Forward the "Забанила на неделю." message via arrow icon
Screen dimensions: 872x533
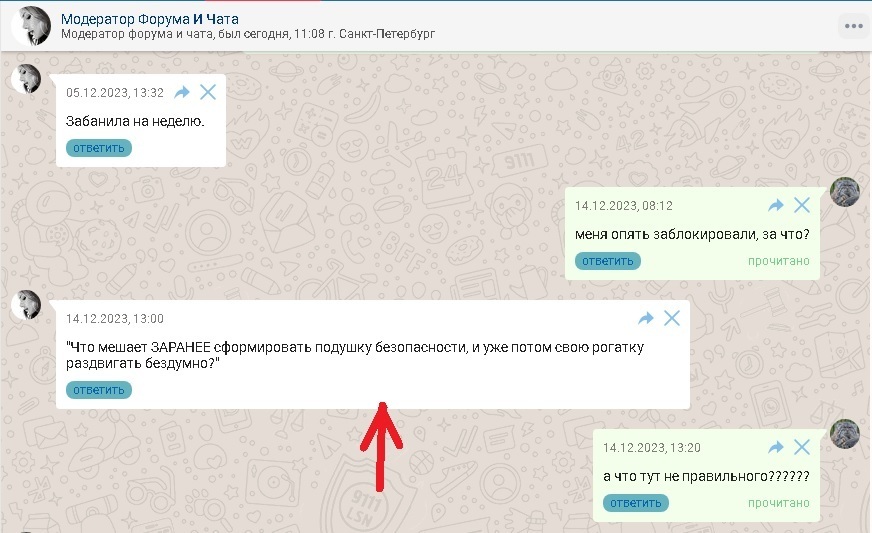(182, 92)
